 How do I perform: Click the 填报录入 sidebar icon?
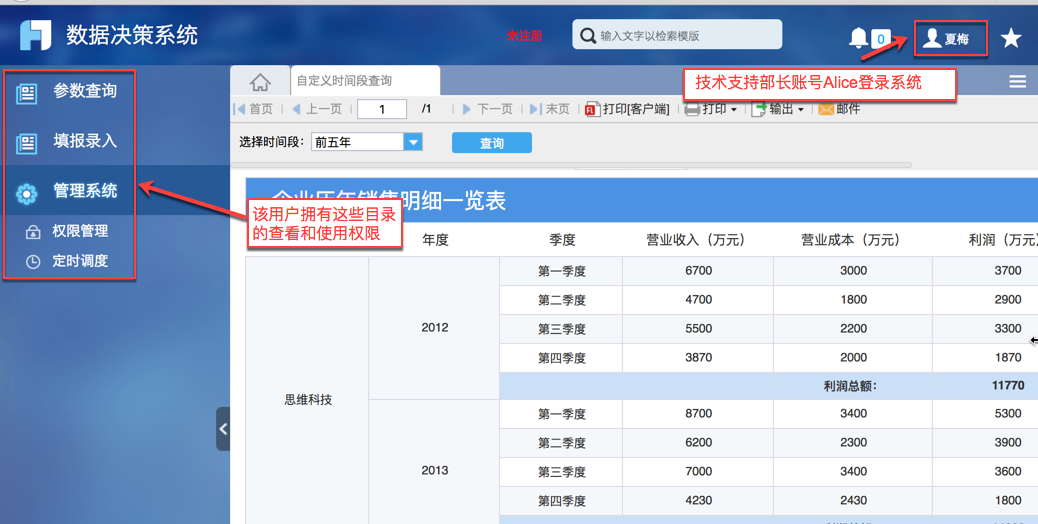(x=26, y=143)
